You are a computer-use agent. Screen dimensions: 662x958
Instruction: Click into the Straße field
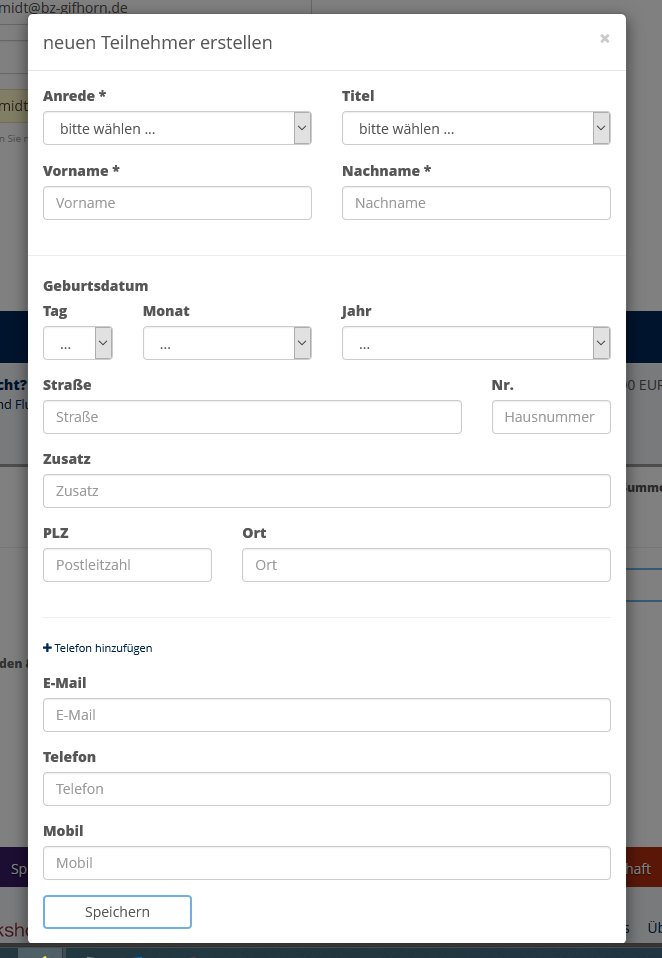click(252, 417)
